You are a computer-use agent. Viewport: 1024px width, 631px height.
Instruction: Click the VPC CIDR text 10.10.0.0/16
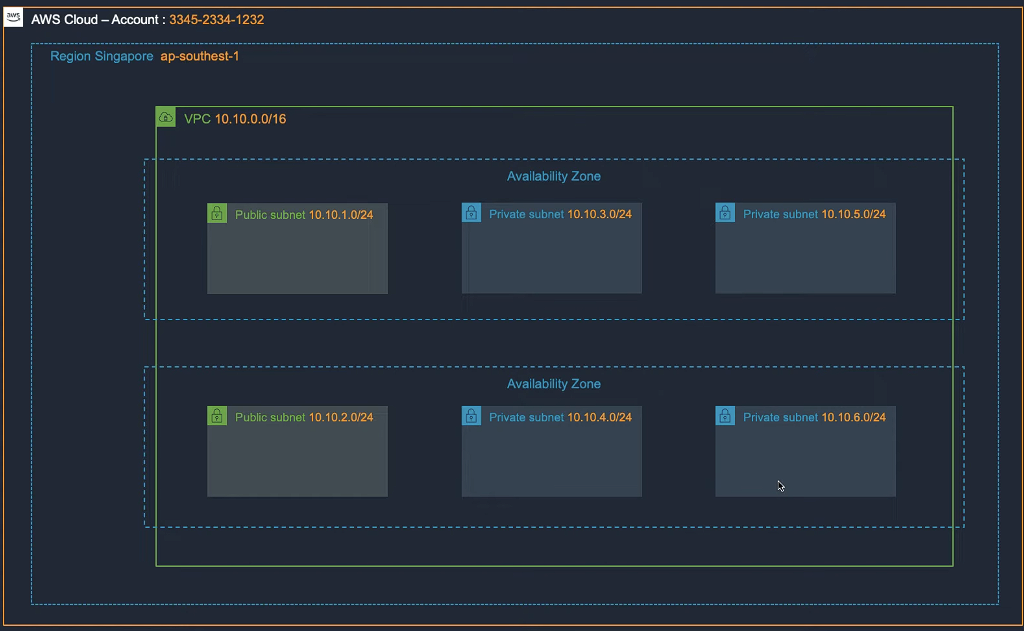[250, 119]
